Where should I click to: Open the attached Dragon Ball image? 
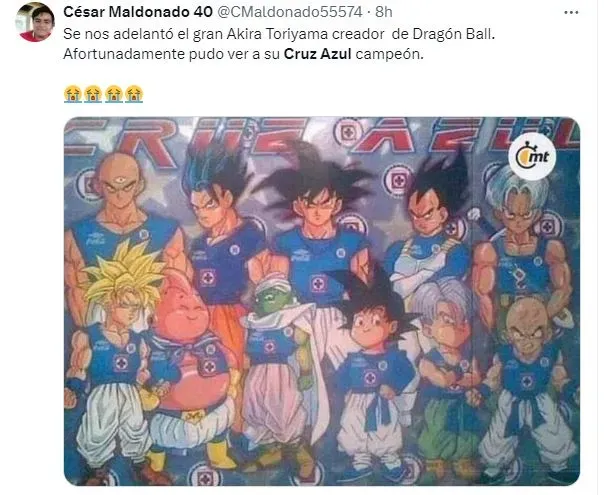point(322,301)
